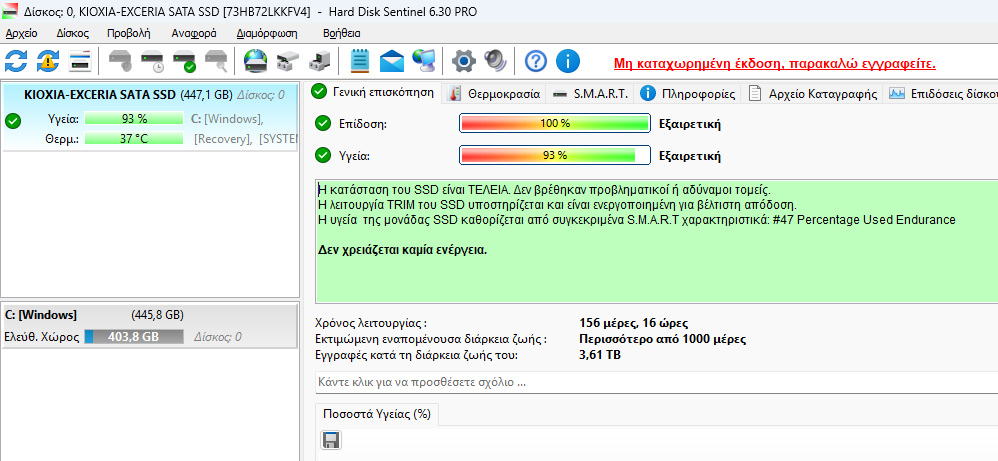Click the computer tower with disk icon
Screen dimensions: 998x461
(319, 61)
